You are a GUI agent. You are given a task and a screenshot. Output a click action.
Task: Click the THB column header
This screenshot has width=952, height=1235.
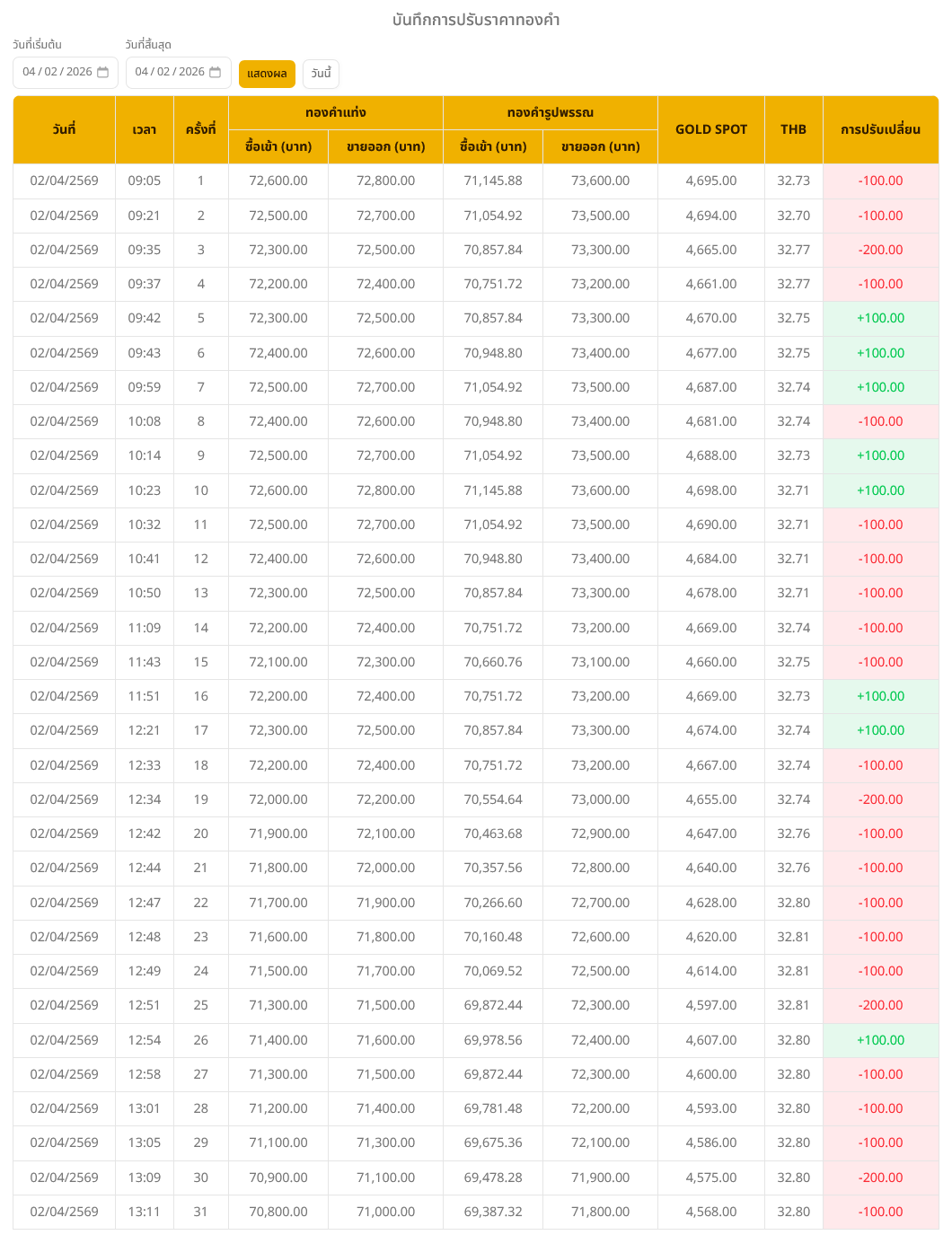point(793,129)
